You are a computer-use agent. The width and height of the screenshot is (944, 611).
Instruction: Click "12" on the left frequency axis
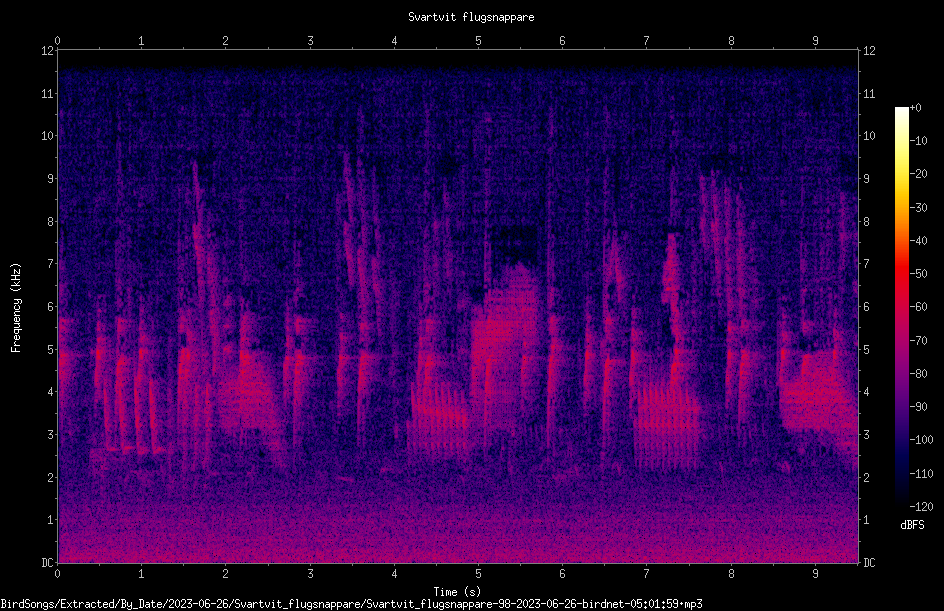pos(48,51)
